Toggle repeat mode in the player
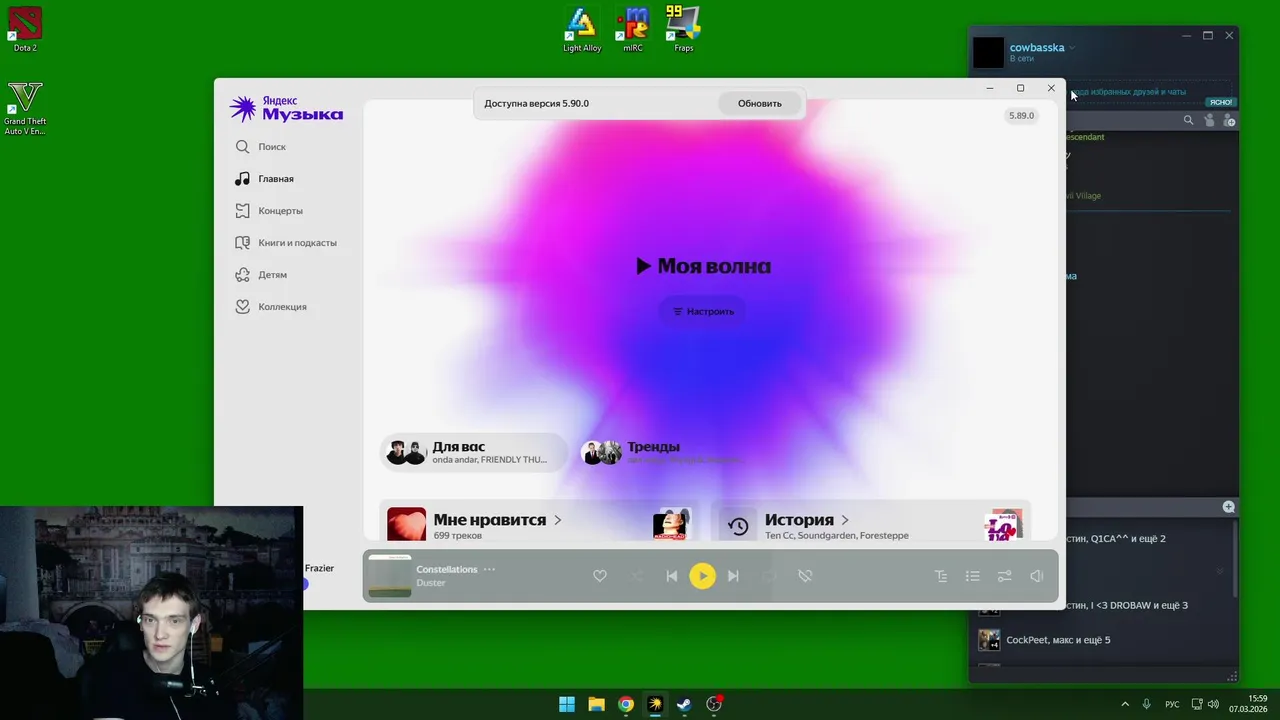1280x720 pixels. 768,576
